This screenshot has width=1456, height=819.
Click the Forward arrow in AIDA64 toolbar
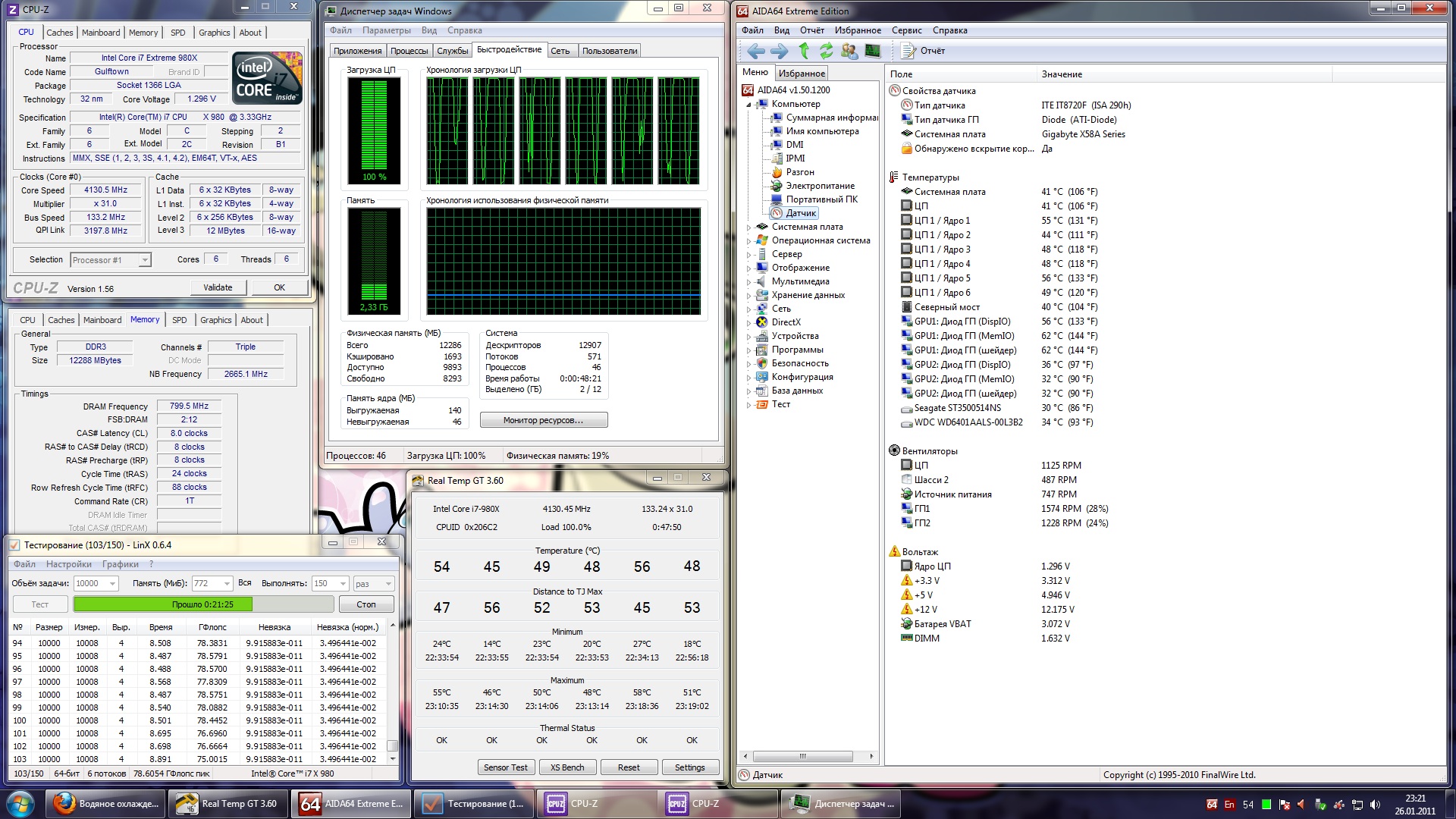click(779, 51)
